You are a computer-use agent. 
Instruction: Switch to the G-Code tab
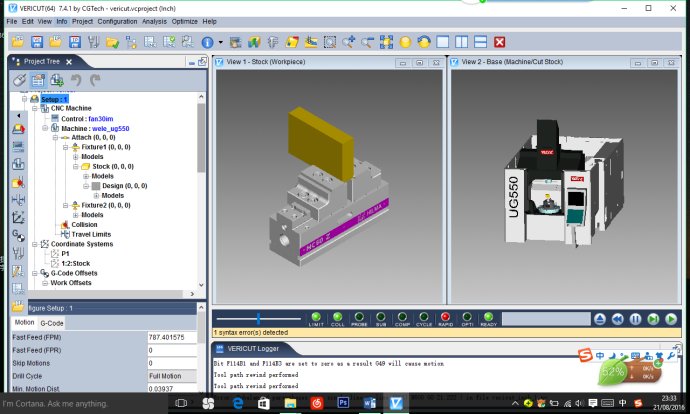click(x=52, y=323)
